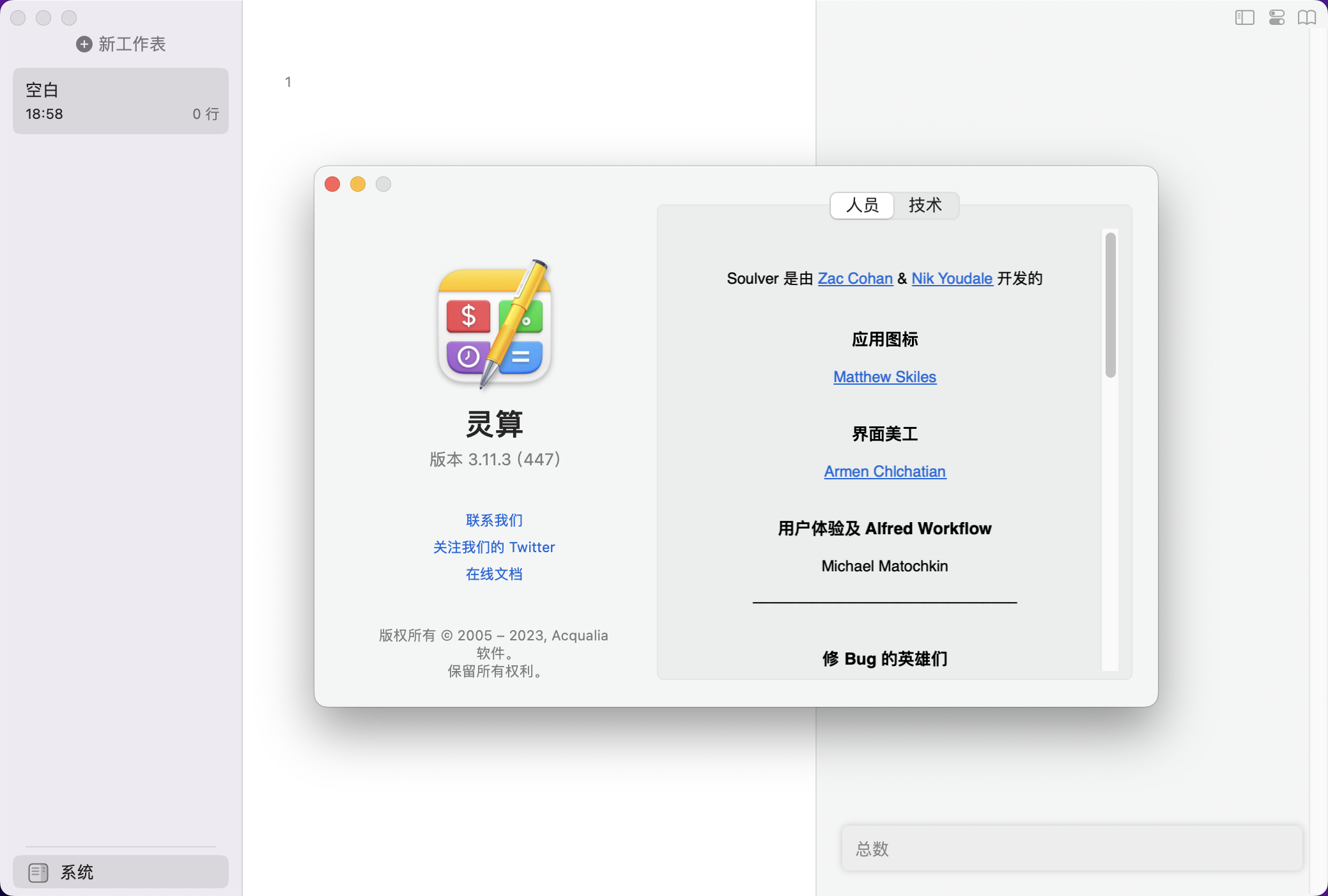Screen dimensions: 1328x896
Task: Open the Armen Chlchatian link
Action: [884, 472]
